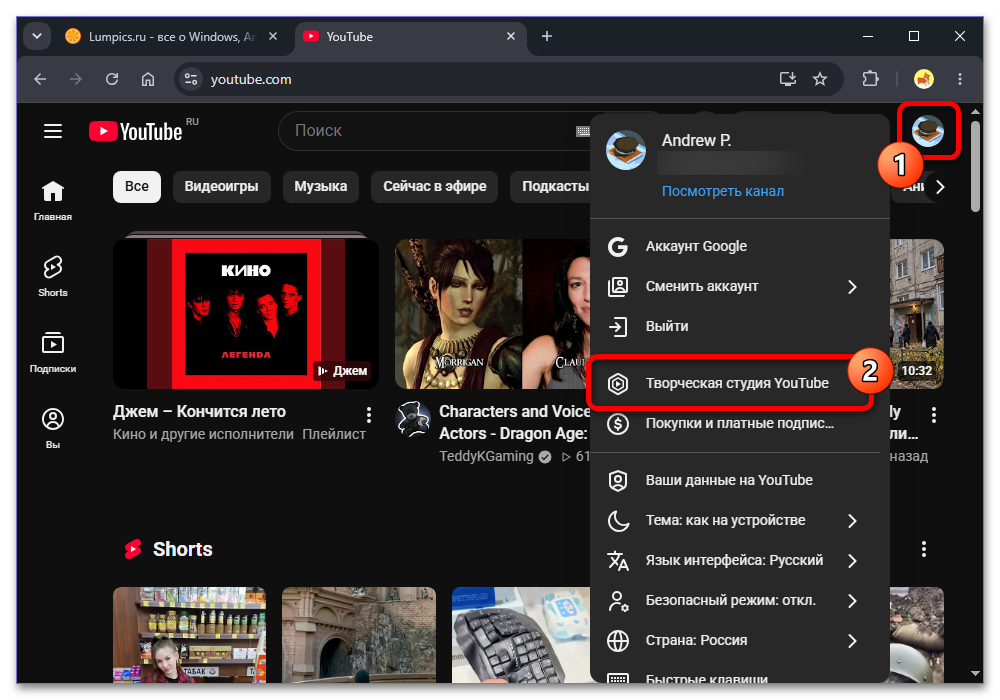Viewport: 1000px width, 700px height.
Task: Reload the current page
Action: 112,79
